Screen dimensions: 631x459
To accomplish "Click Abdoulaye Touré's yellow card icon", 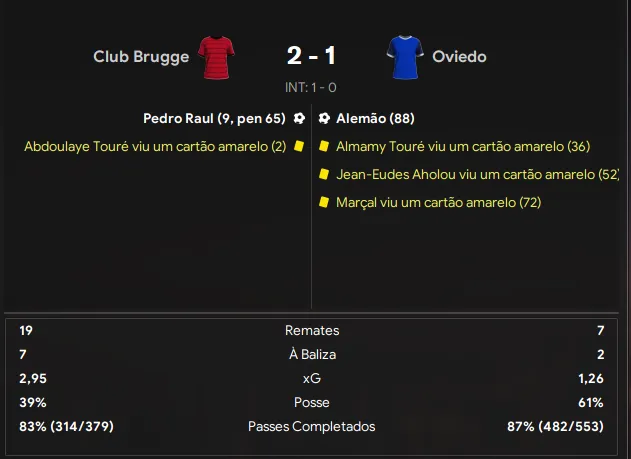I will click(298, 146).
